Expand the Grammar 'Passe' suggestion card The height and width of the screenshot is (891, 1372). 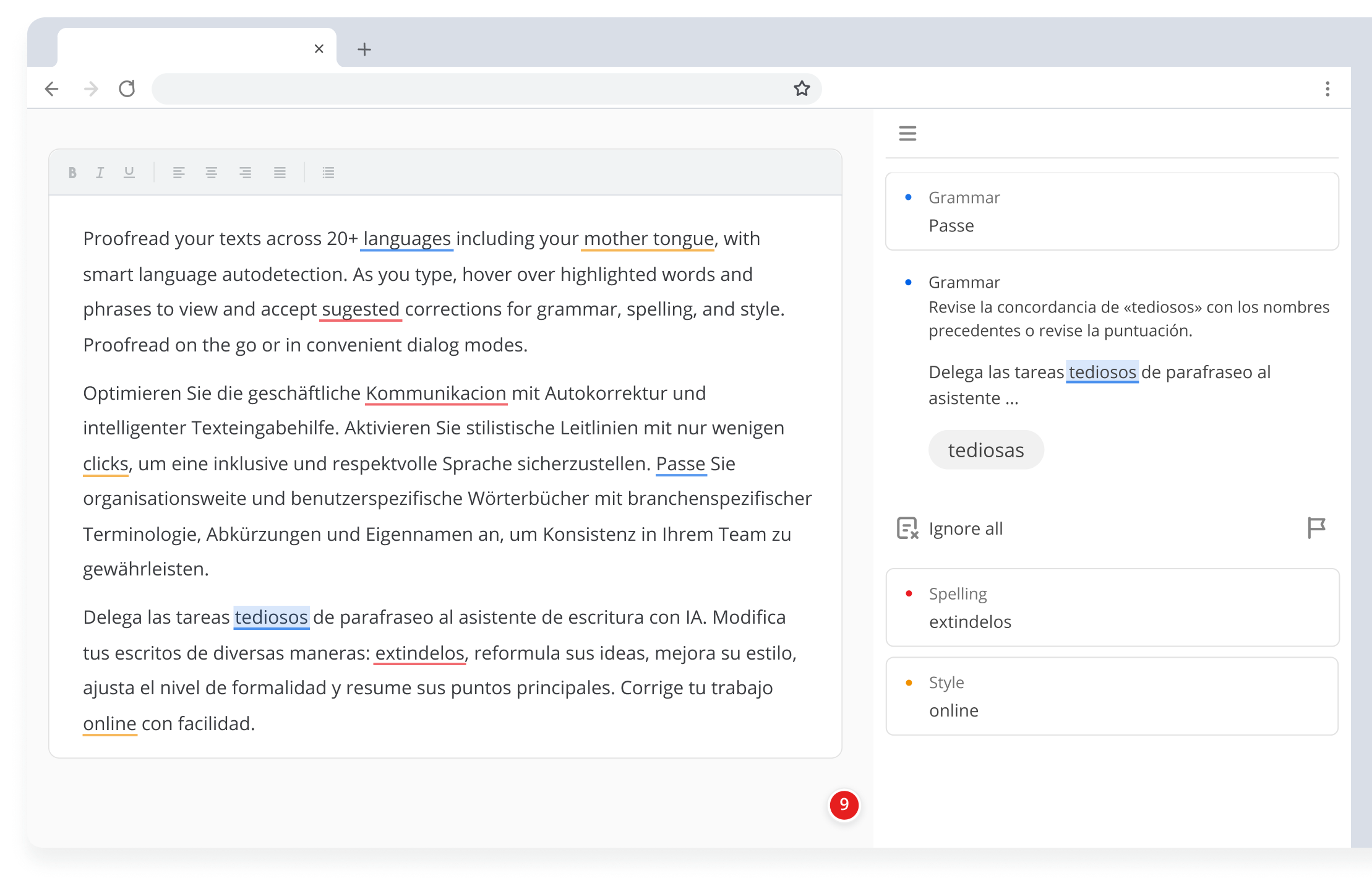[x=1112, y=212]
